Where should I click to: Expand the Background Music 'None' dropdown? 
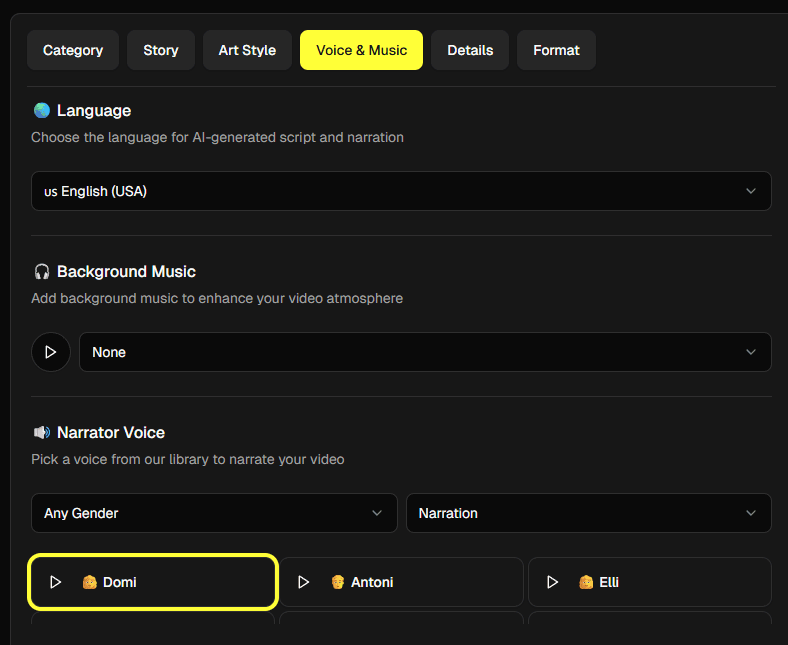[x=425, y=352]
